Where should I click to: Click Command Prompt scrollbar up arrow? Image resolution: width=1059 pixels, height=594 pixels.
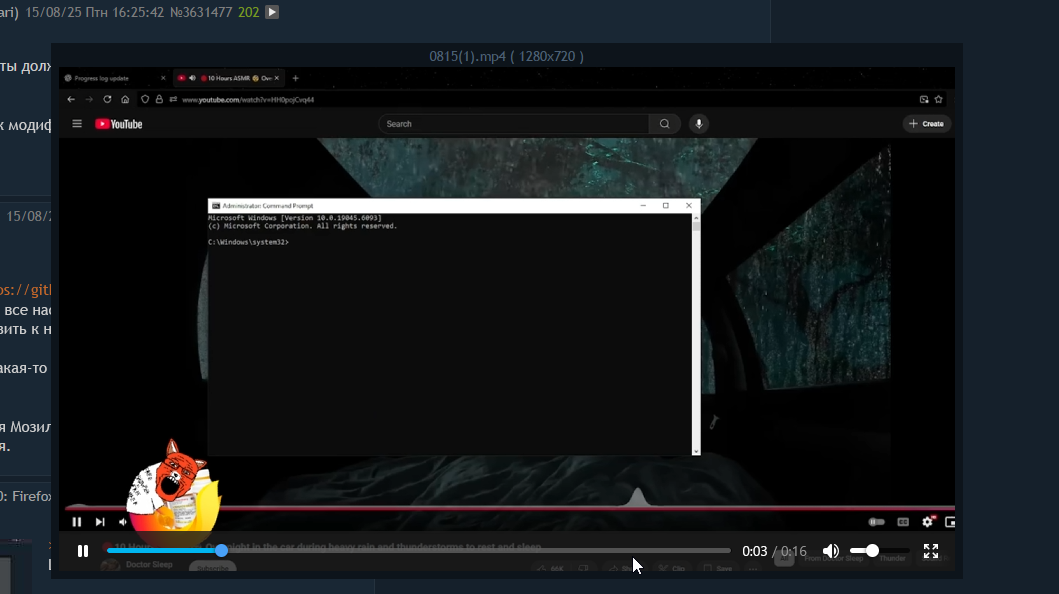(696, 218)
